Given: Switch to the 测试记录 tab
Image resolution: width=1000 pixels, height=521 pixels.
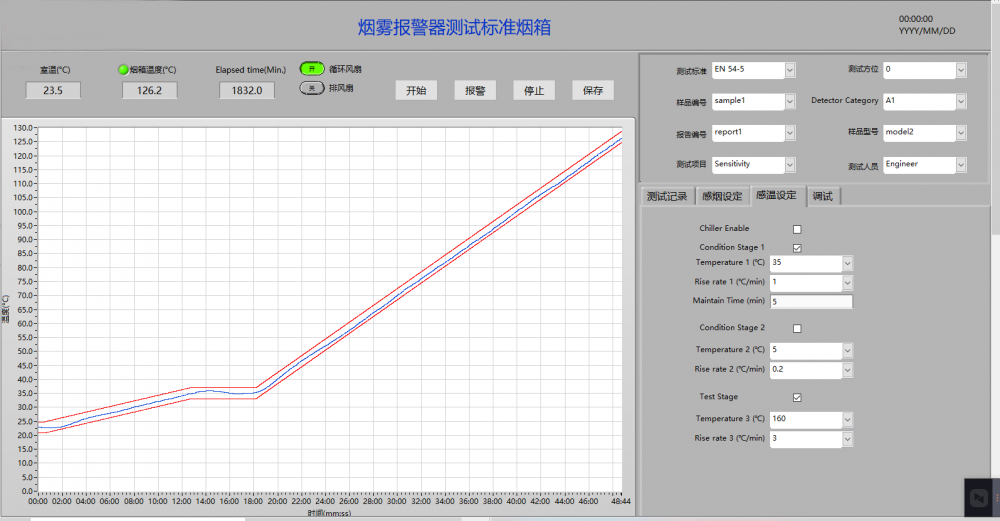Looking at the screenshot, I should (667, 196).
